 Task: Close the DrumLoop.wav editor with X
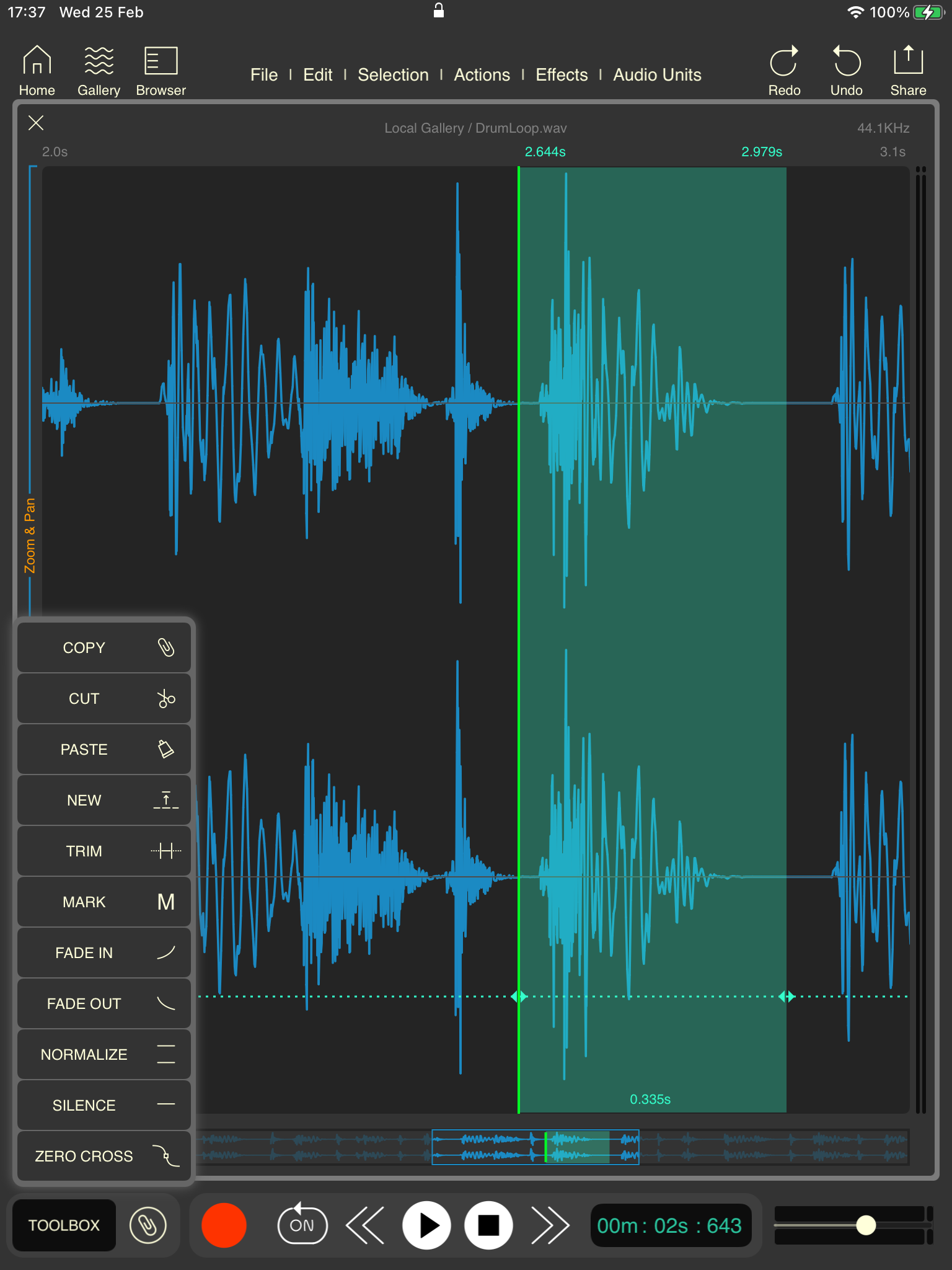36,123
